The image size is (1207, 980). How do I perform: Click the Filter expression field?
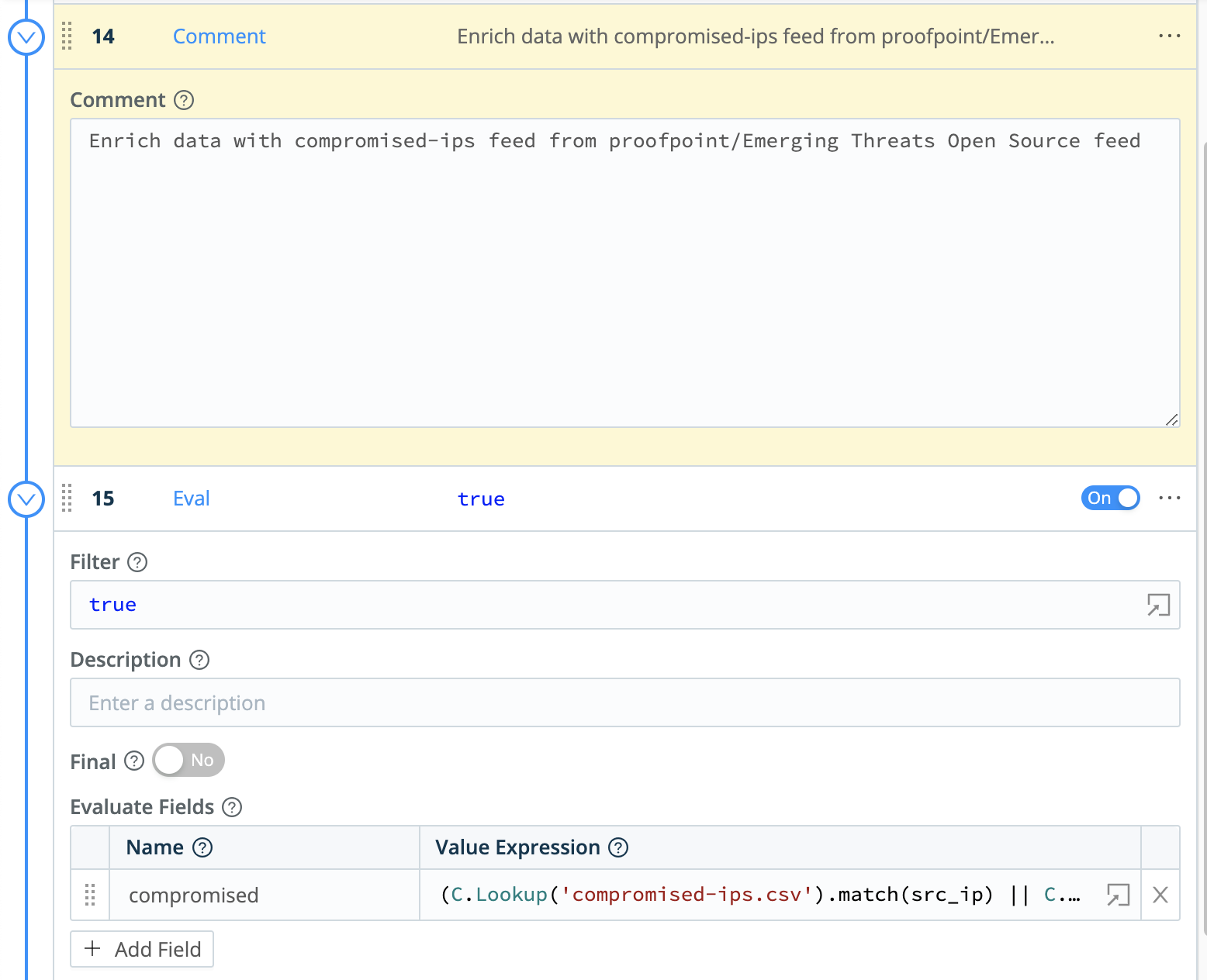pos(605,605)
